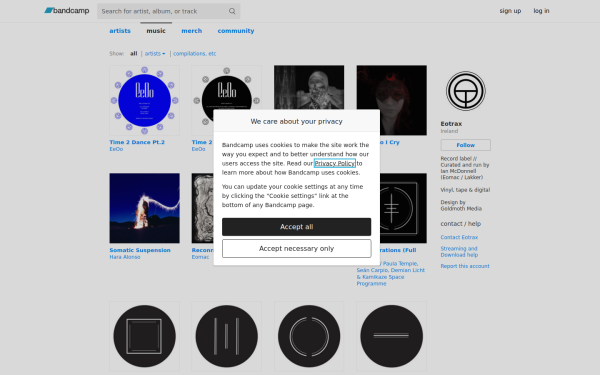Filter by compilations, etc
Viewport: 600px width, 375px height.
(x=194, y=54)
